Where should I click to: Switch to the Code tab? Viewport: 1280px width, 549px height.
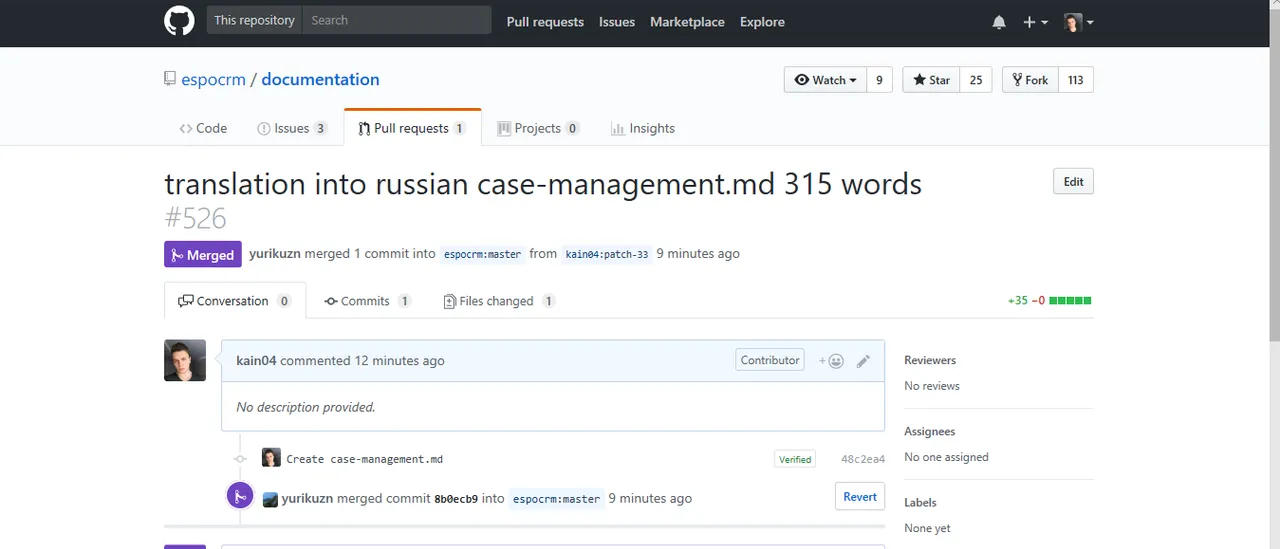pyautogui.click(x=203, y=128)
